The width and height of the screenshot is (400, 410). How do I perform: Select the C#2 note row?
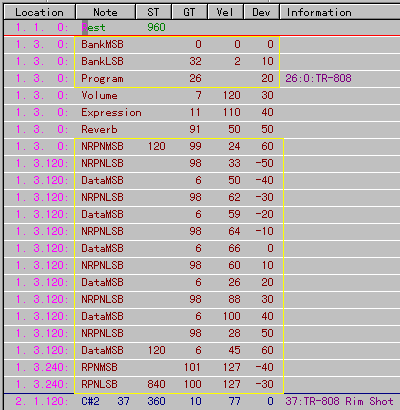click(202, 401)
